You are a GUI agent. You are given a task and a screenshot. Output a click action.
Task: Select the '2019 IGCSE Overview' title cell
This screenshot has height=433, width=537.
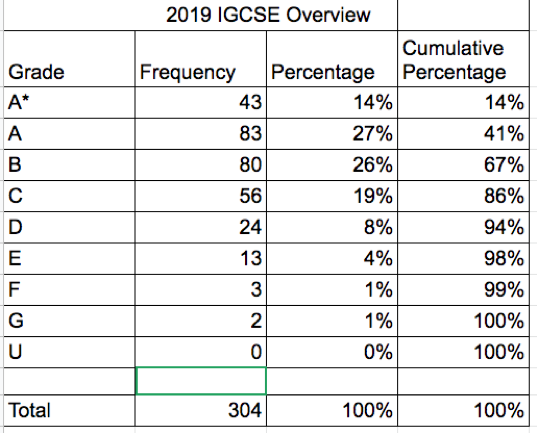pos(200,15)
